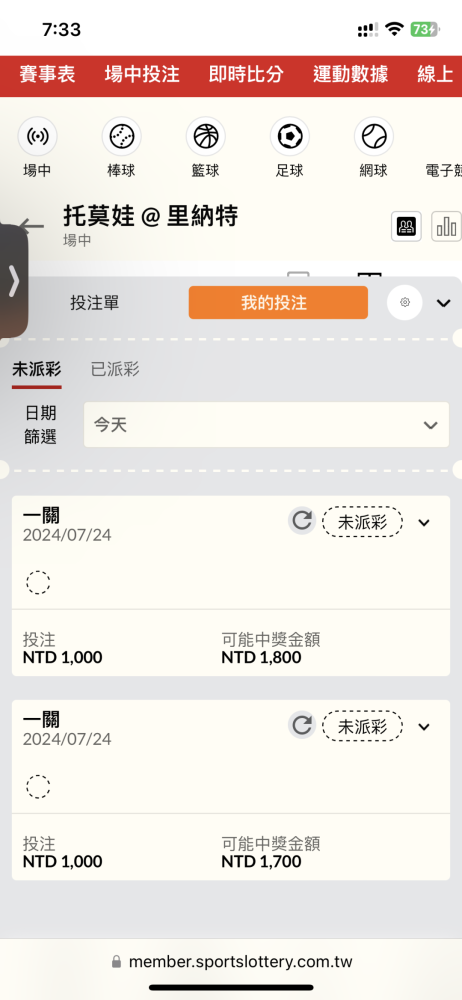Switch to the 投注單 tab
Screen dimensions: 462x1000
[94, 303]
